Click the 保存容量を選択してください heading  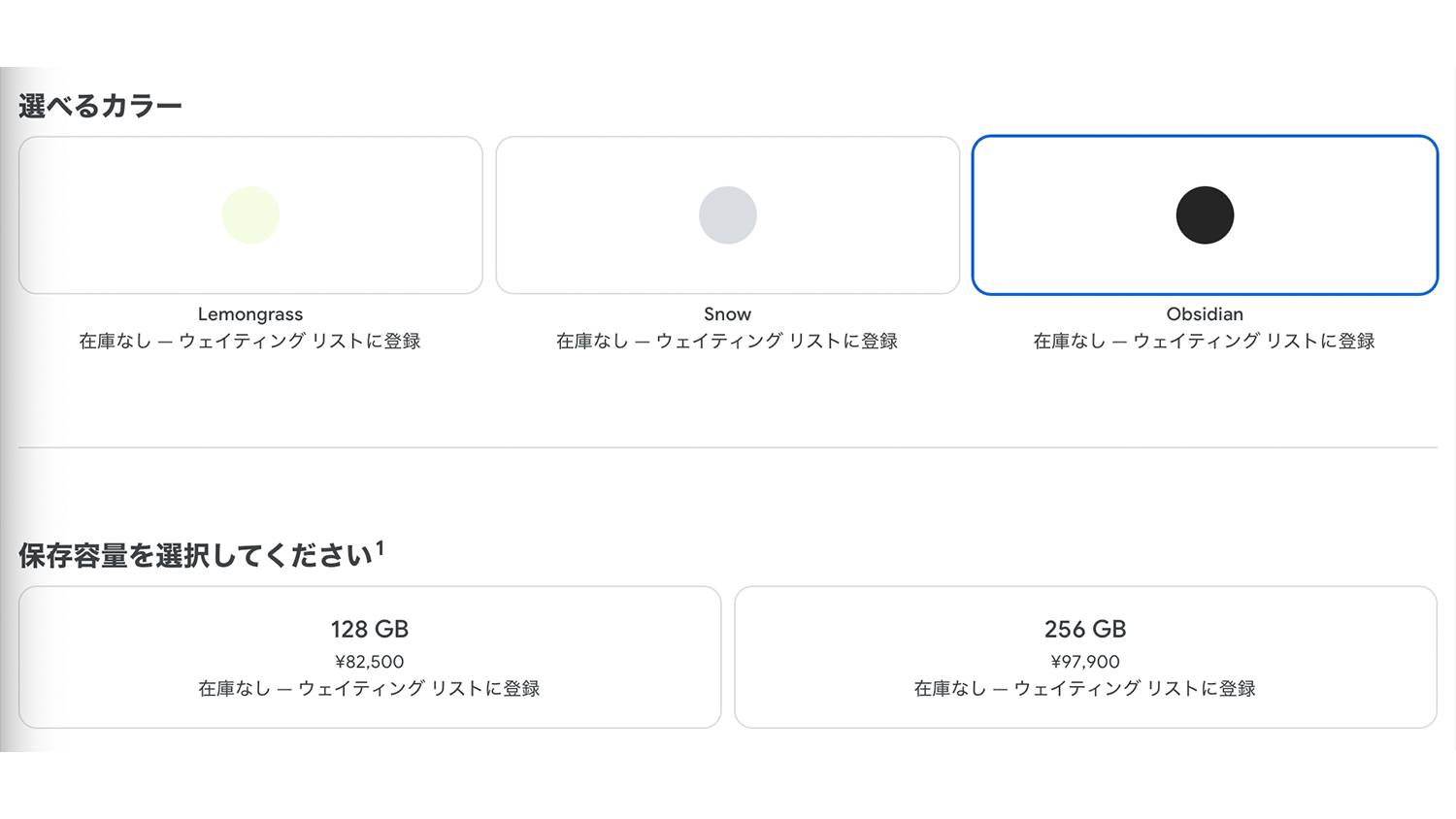(195, 556)
